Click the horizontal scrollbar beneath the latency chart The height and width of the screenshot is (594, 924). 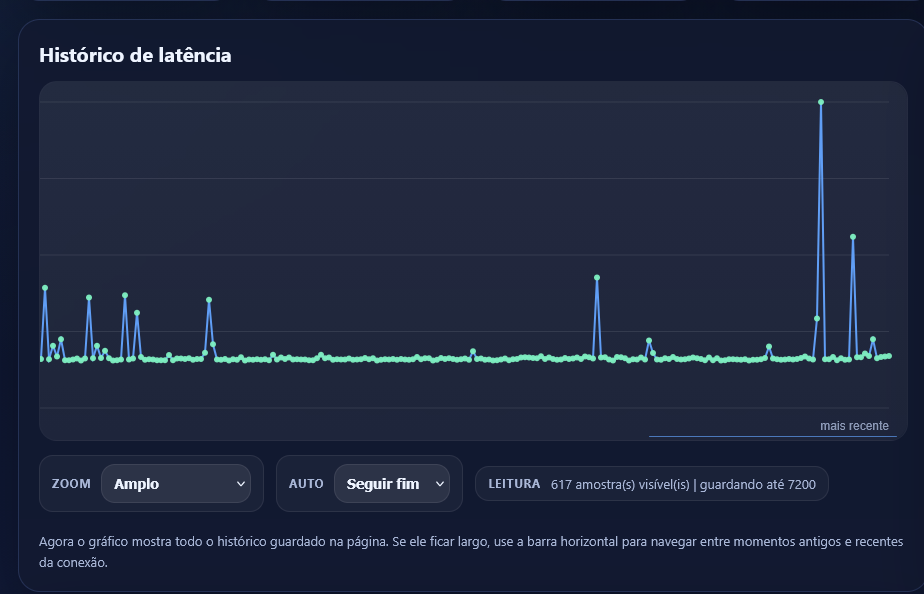772,437
